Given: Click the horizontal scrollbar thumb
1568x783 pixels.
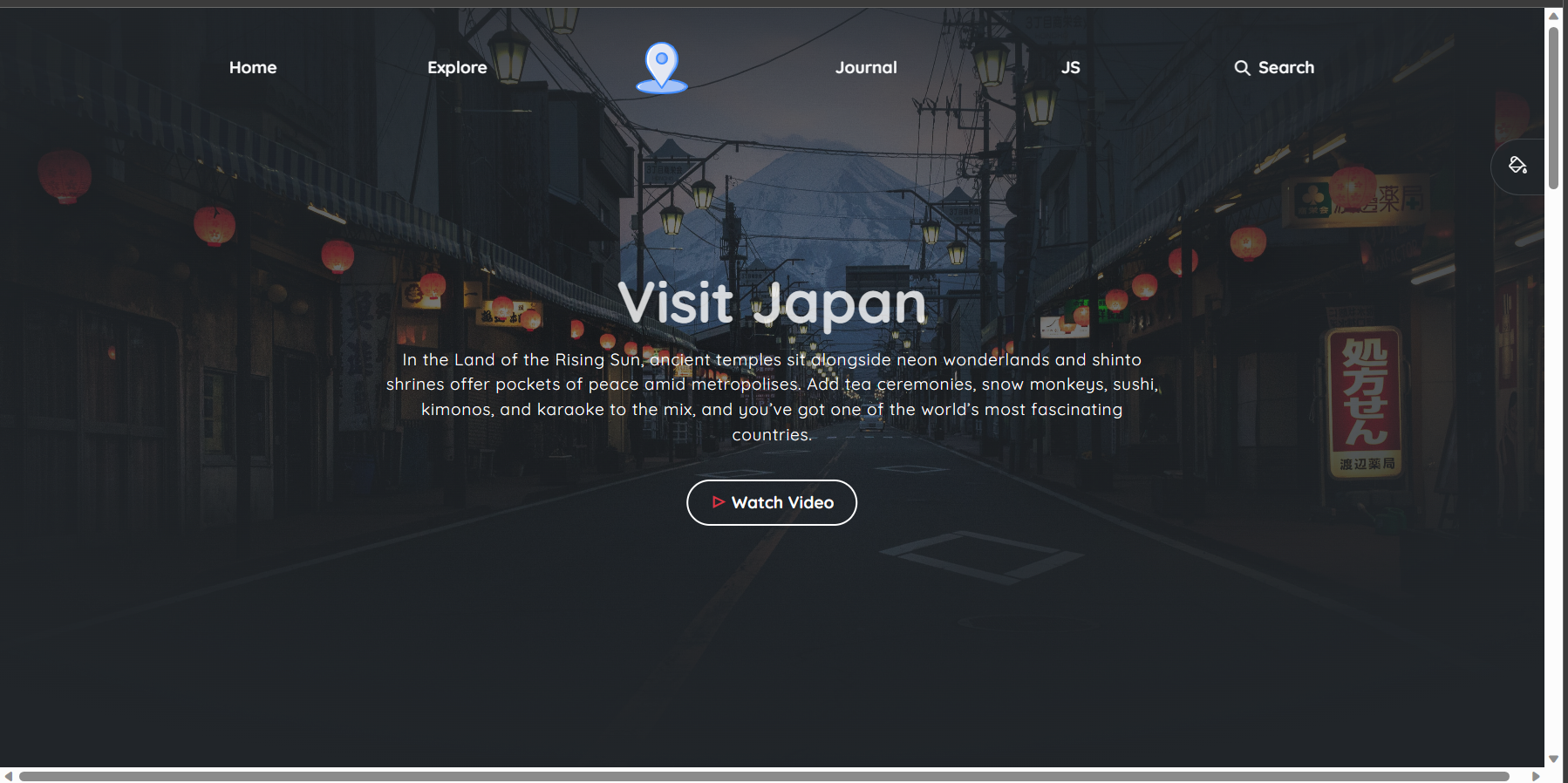Looking at the screenshot, I should coord(763,776).
